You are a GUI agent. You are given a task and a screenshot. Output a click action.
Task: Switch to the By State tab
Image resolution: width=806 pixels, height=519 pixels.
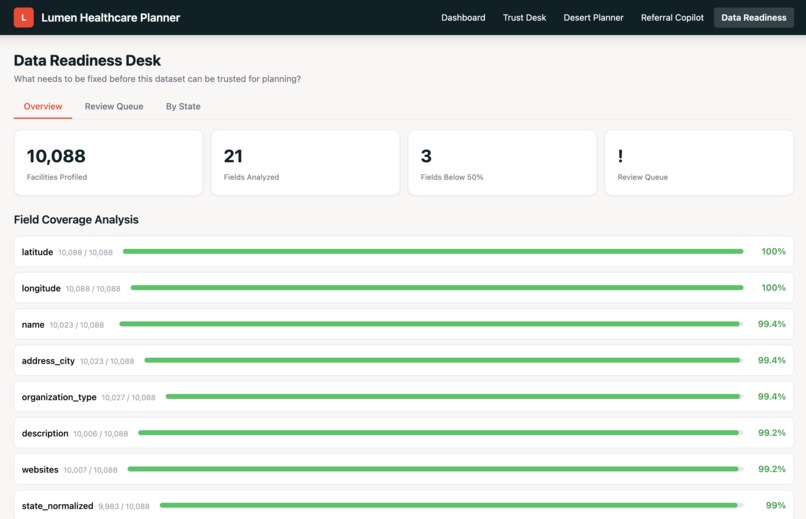(183, 106)
